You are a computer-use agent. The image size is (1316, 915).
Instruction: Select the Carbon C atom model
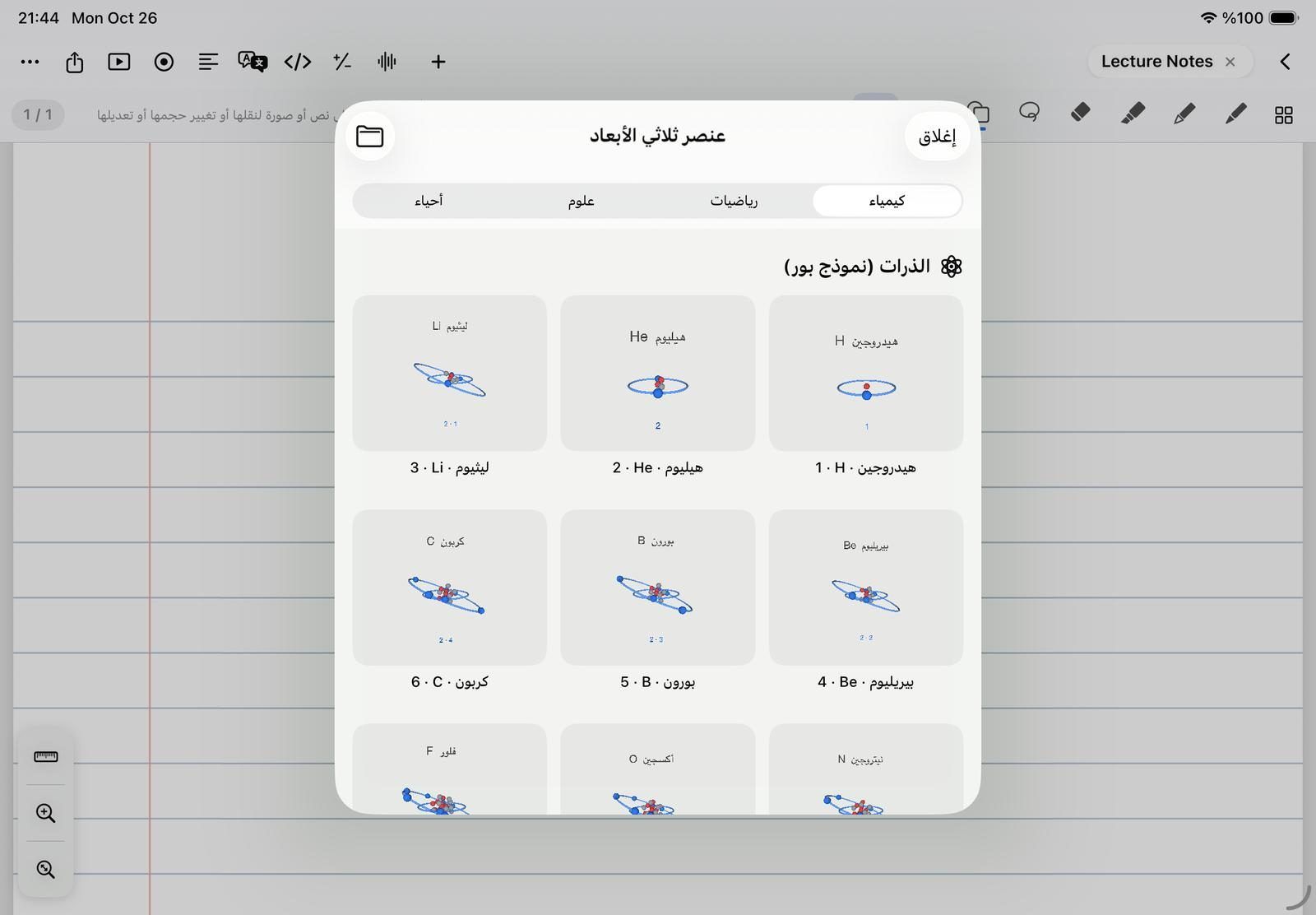point(450,587)
